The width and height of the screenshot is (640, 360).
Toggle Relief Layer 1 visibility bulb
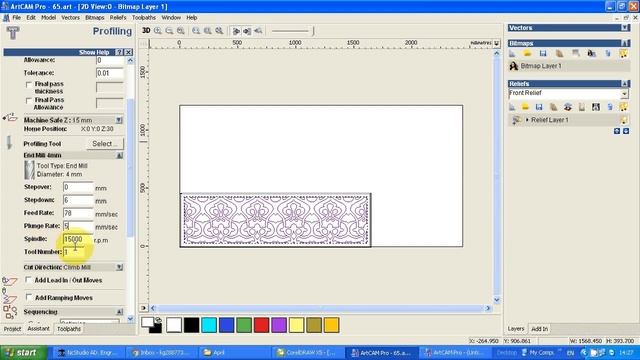[x=624, y=120]
